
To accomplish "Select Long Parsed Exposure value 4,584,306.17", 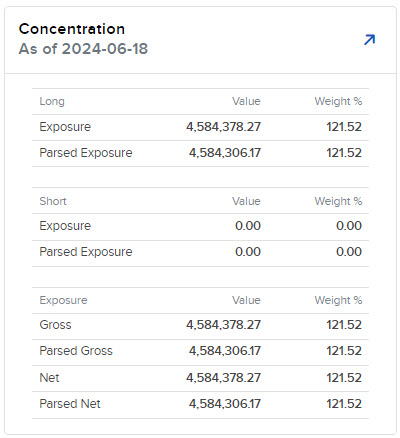I will point(225,153).
